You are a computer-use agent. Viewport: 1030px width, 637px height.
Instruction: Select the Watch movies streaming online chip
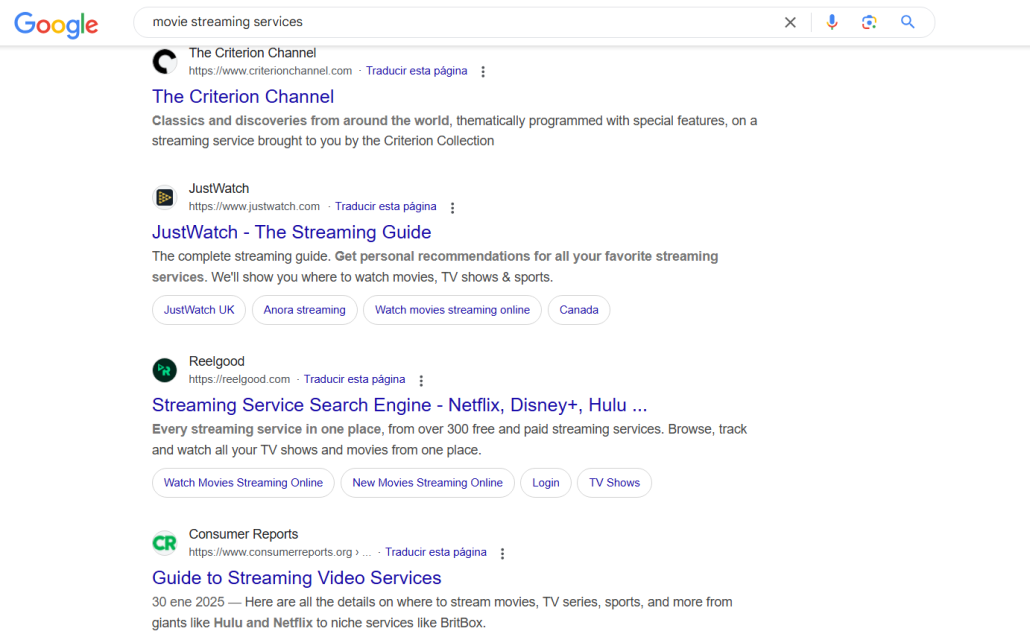[x=453, y=310]
